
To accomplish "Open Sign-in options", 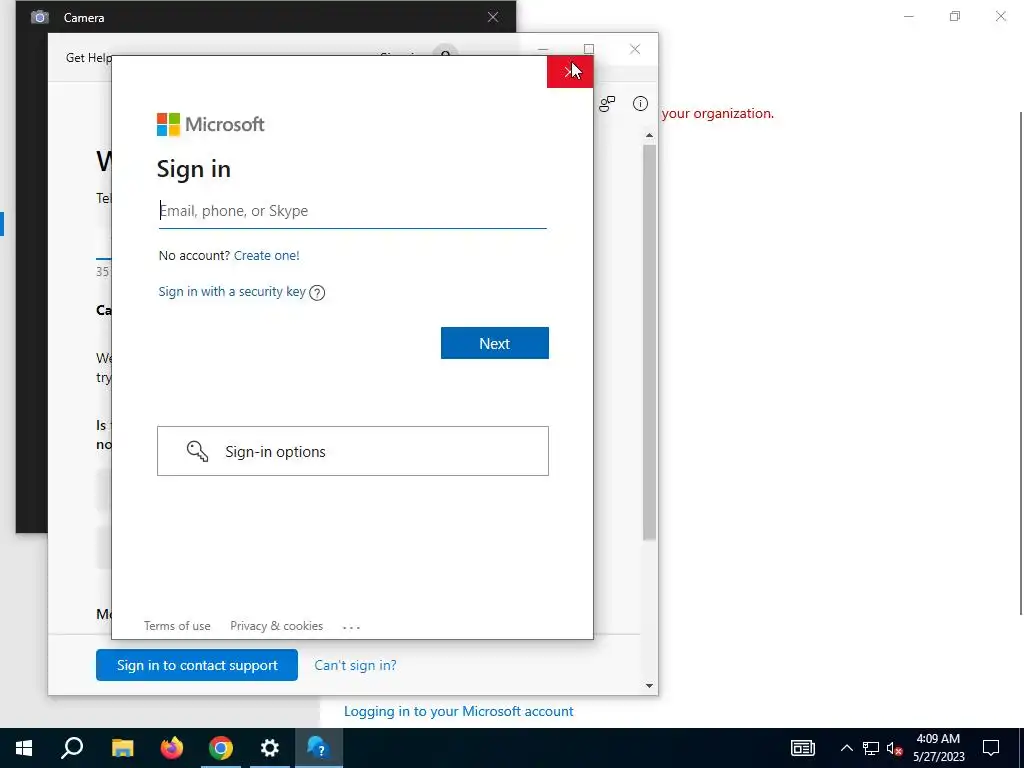I will (x=353, y=451).
